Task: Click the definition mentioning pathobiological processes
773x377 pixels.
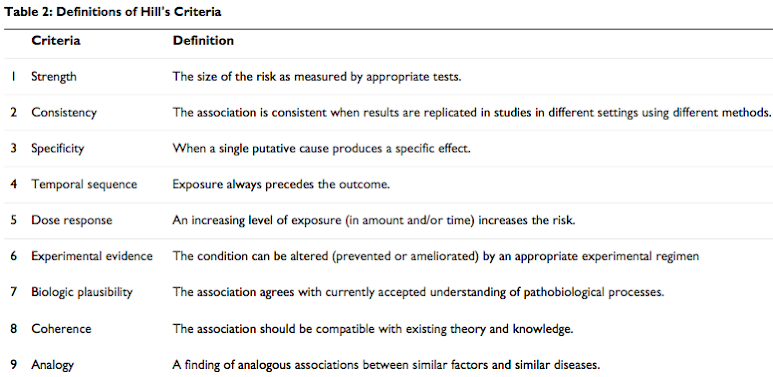Action: point(418,292)
